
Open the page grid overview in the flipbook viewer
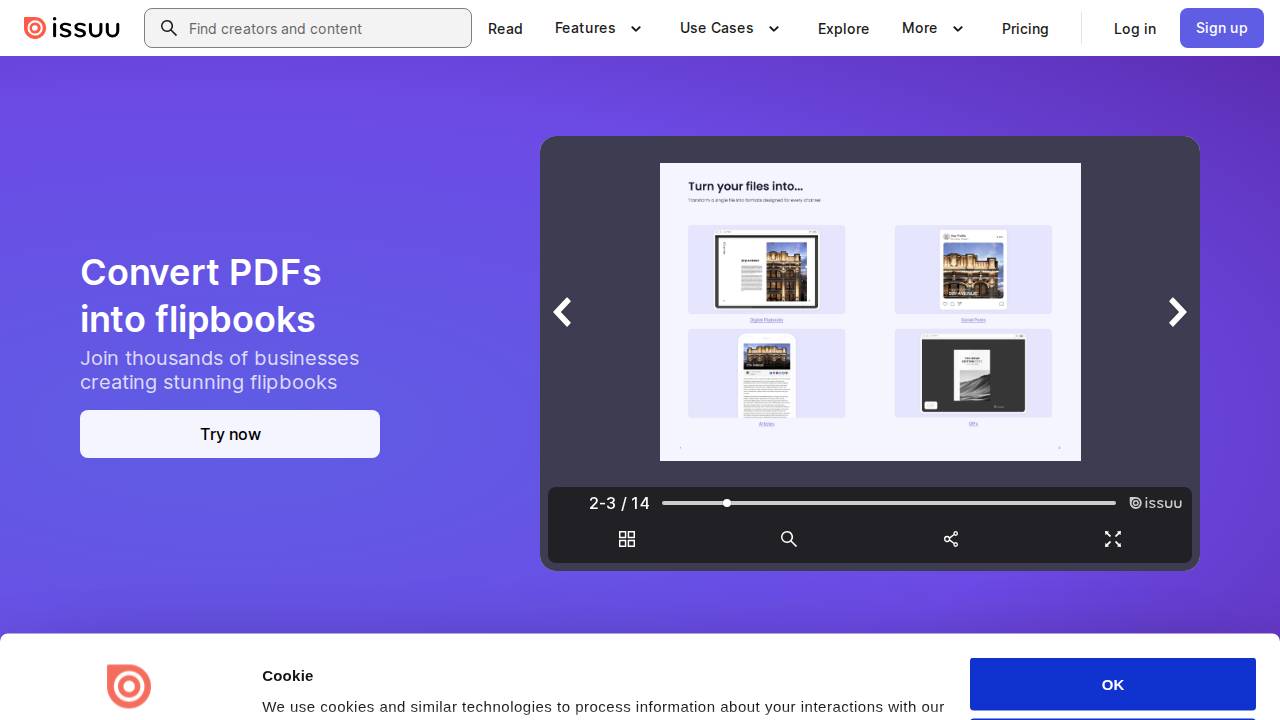pyautogui.click(x=627, y=539)
